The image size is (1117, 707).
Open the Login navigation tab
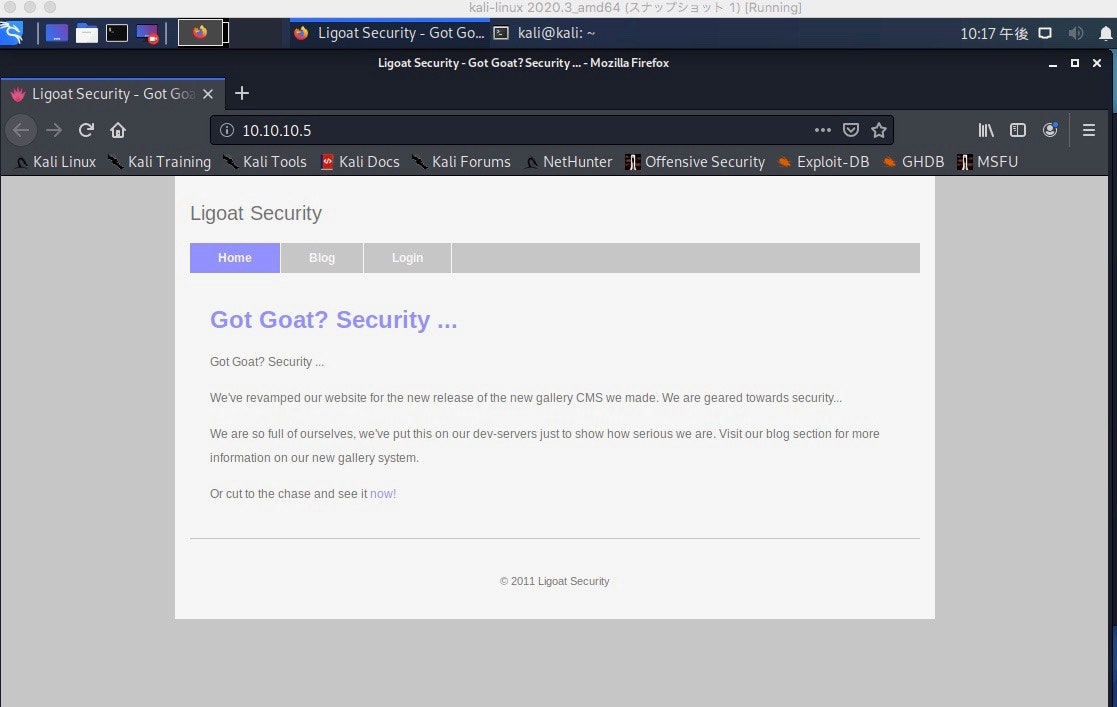click(407, 258)
